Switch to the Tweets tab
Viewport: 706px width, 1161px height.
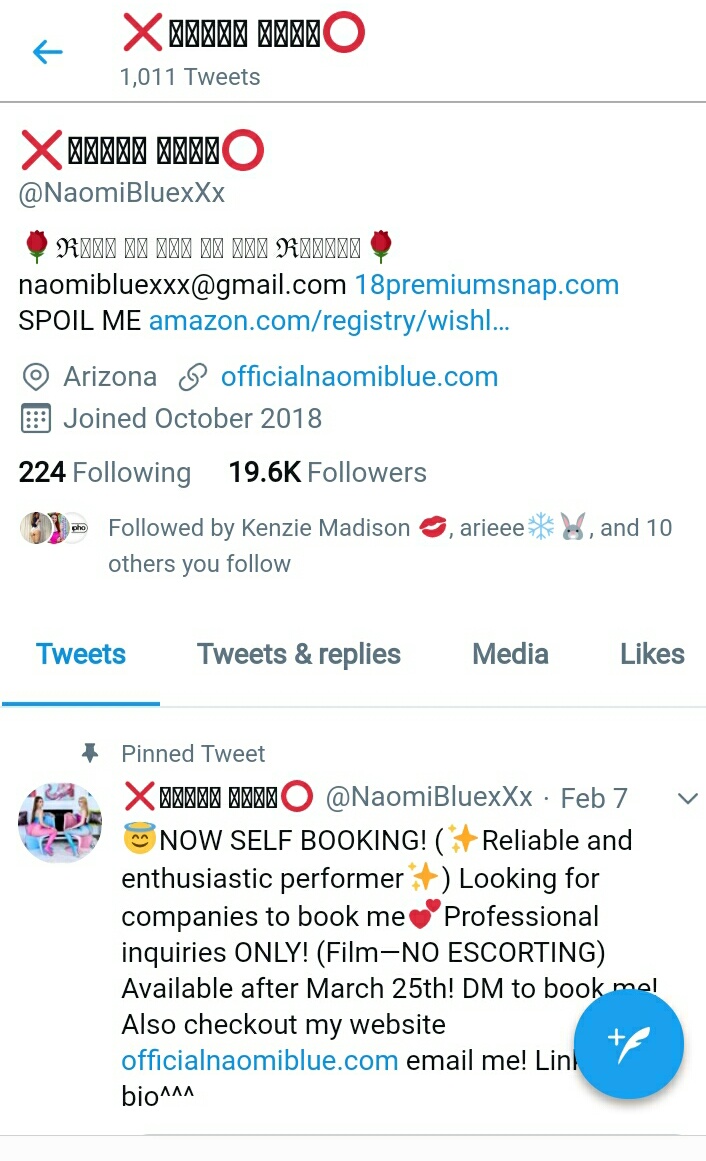81,655
